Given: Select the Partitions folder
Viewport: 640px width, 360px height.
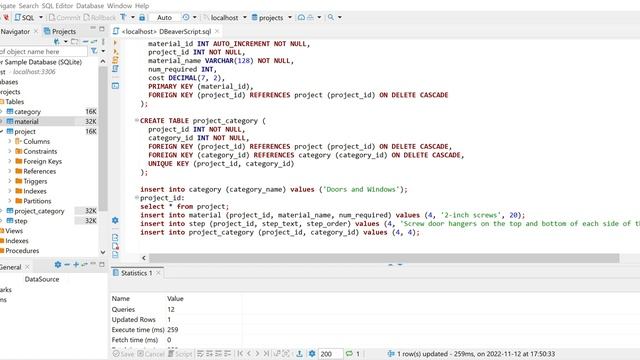Looking at the screenshot, I should [x=33, y=201].
